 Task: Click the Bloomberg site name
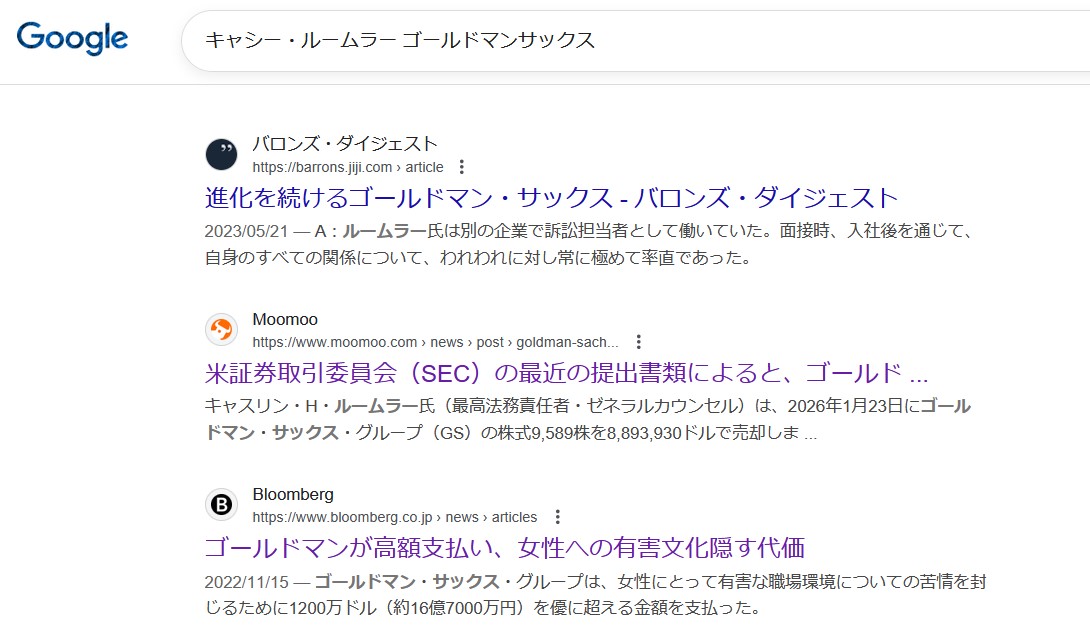point(293,495)
